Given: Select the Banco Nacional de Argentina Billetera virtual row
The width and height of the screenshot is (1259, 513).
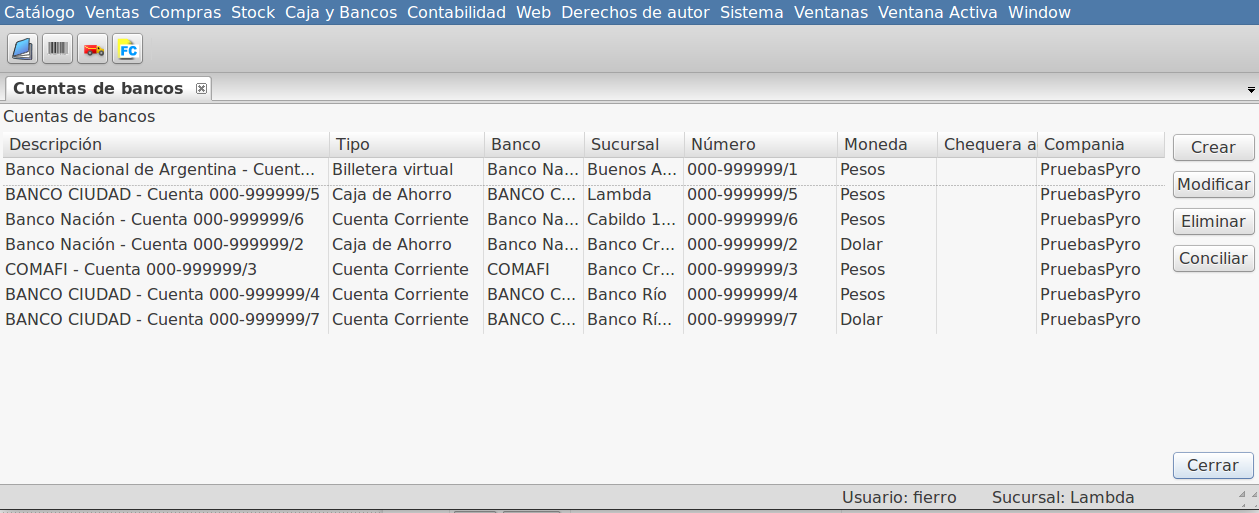Looking at the screenshot, I should point(583,170).
